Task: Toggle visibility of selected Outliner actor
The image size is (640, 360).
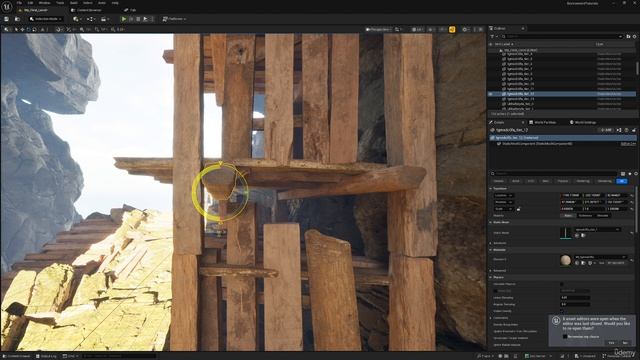Action: (491, 94)
